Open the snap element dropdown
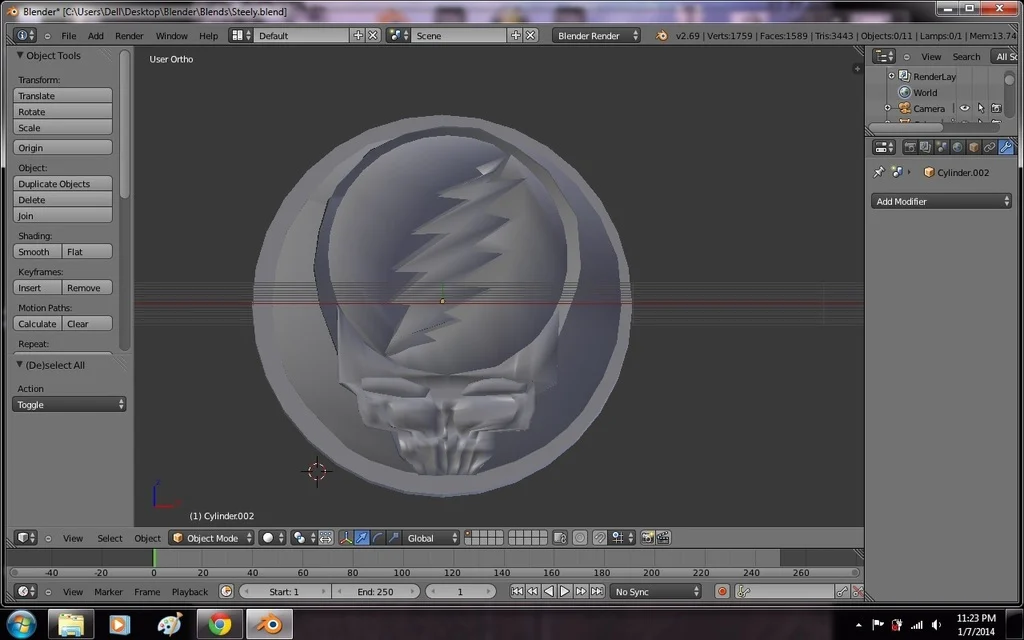 [622, 537]
